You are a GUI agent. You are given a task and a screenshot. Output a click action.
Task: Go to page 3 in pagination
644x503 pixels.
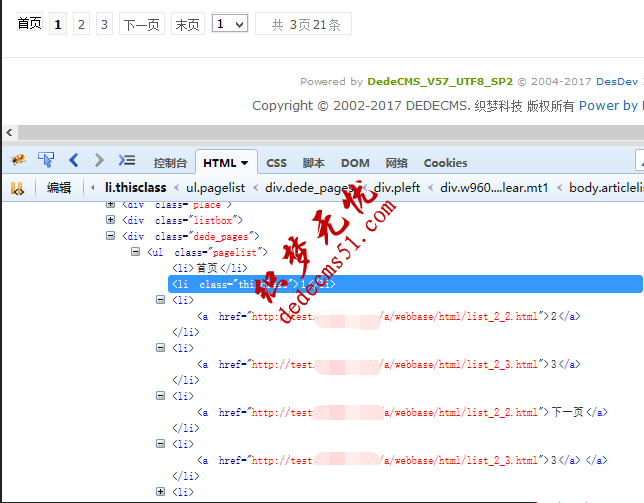[104, 24]
